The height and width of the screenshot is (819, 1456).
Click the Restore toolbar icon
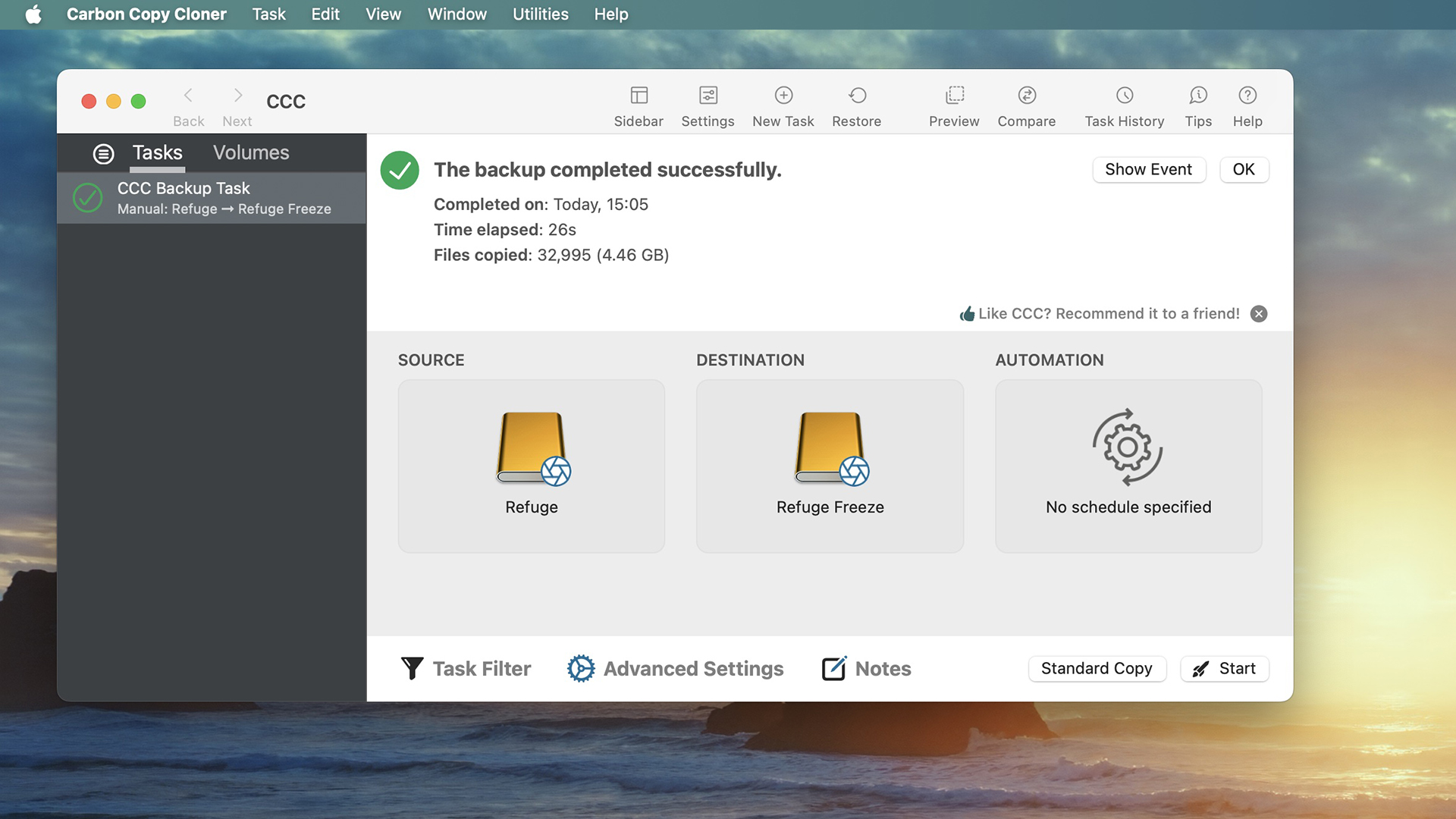tap(857, 96)
